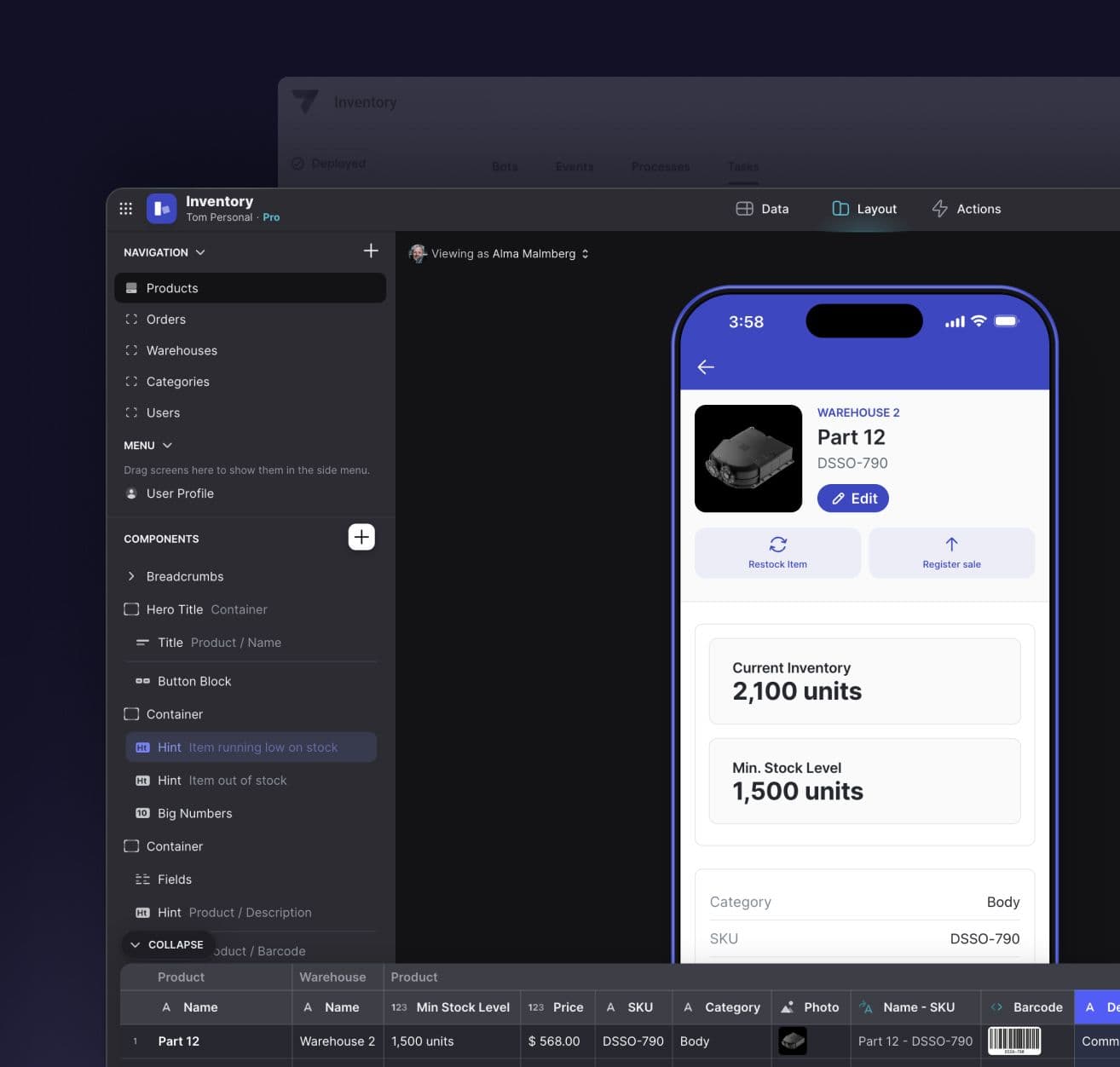Click the Price column header
1120x1067 pixels.
click(x=557, y=1007)
